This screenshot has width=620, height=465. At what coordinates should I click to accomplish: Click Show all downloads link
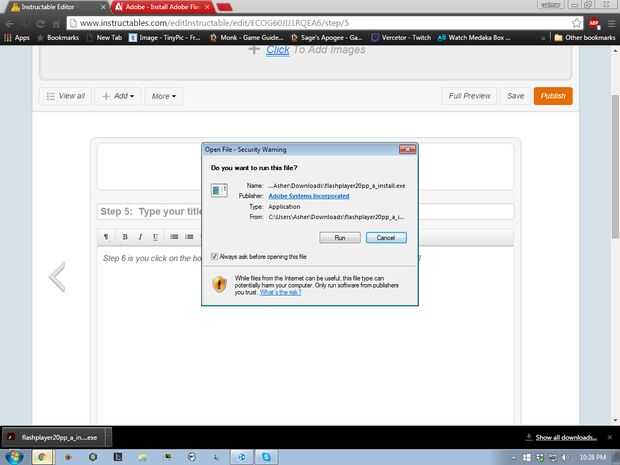pos(566,437)
